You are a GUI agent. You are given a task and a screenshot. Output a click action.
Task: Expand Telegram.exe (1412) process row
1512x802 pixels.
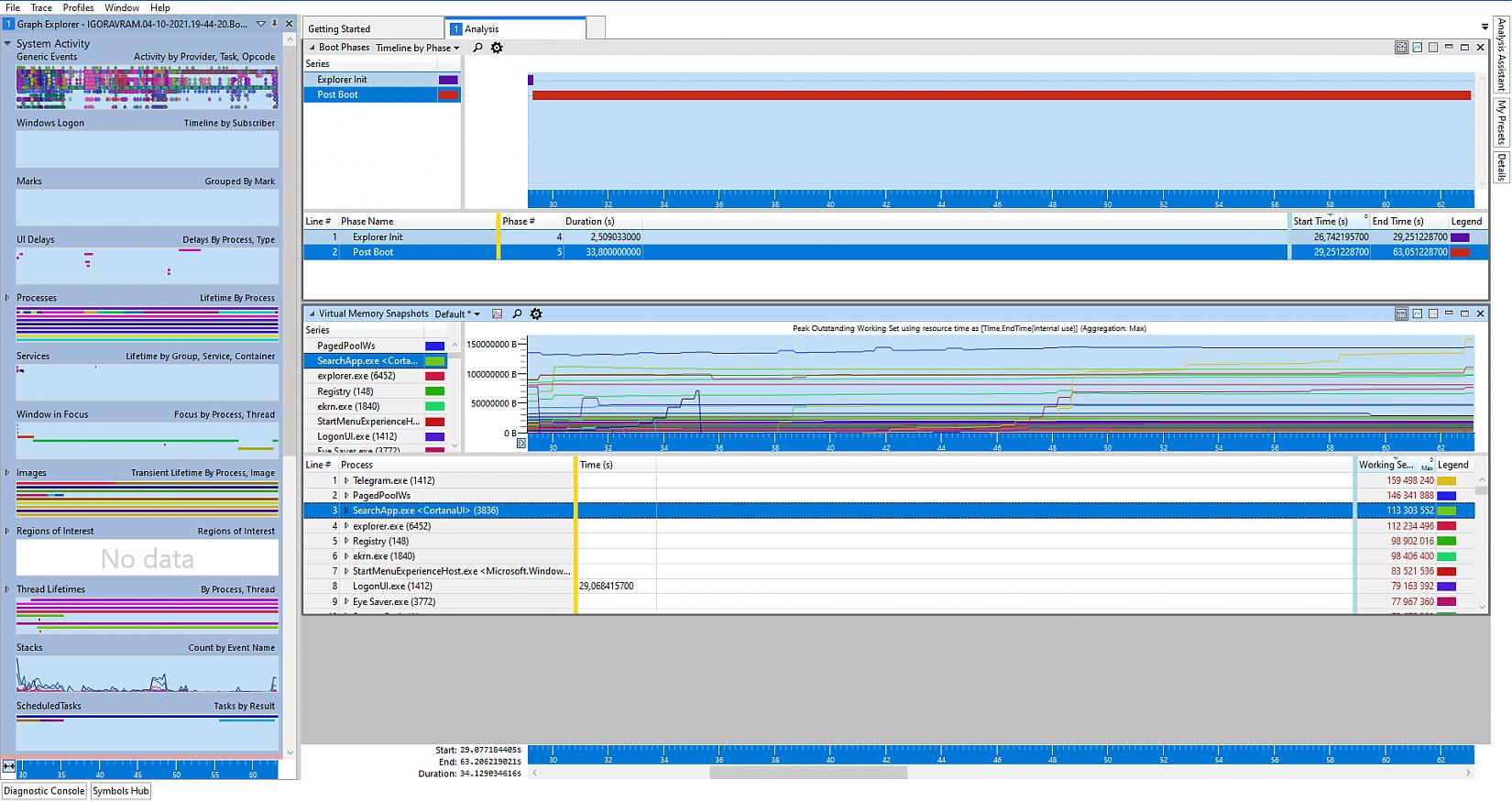(x=346, y=480)
